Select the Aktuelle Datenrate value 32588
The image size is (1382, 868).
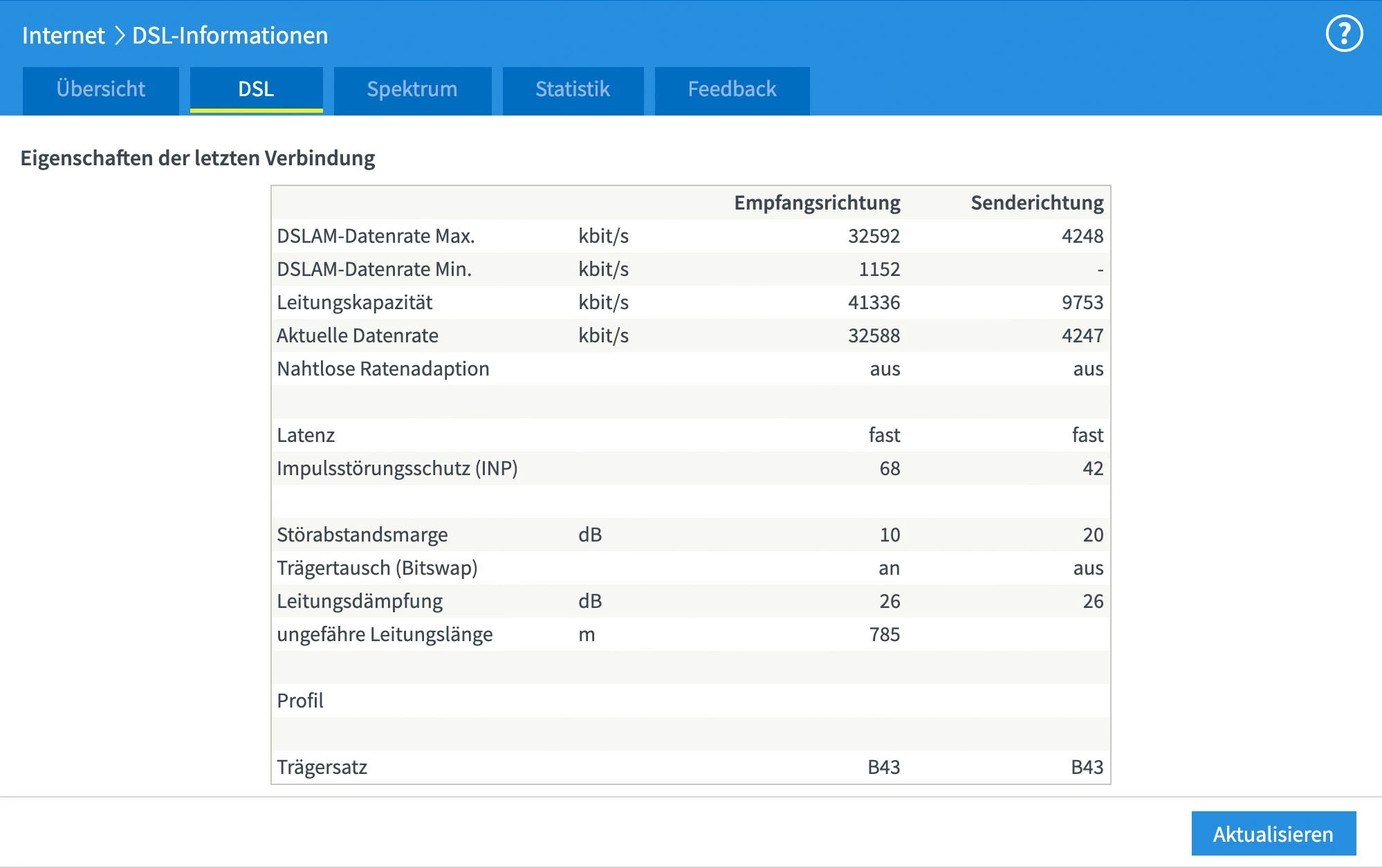click(x=874, y=335)
